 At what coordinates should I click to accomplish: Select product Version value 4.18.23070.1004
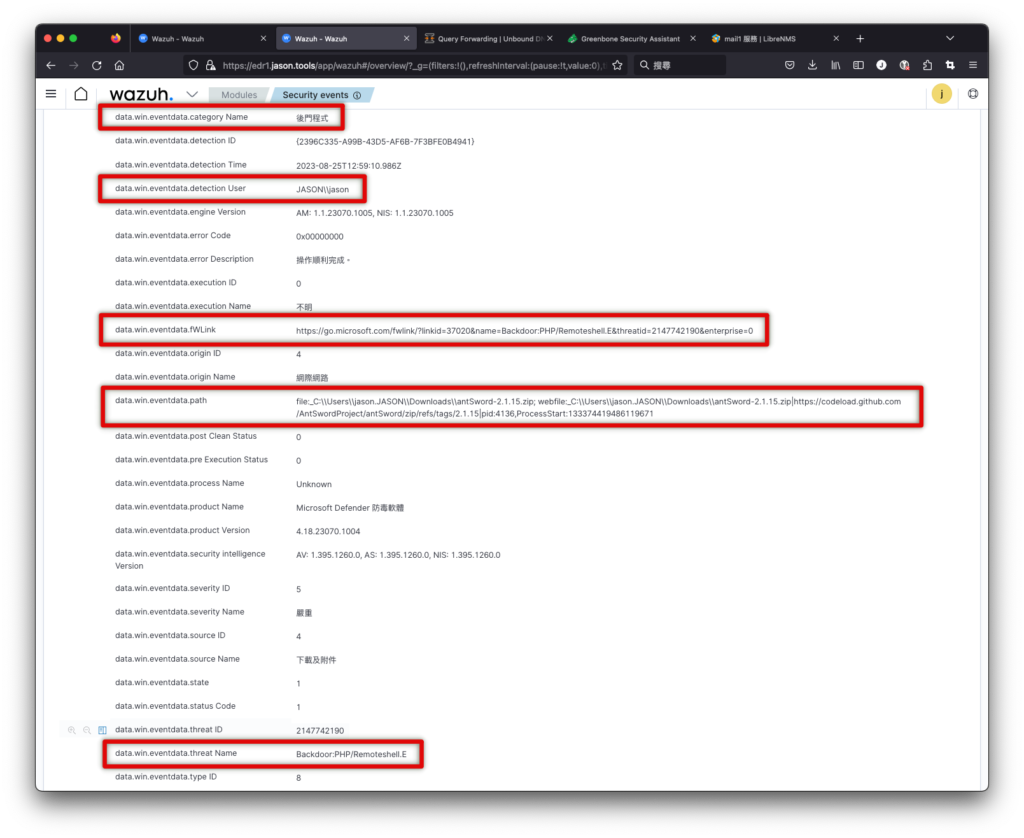click(328, 532)
